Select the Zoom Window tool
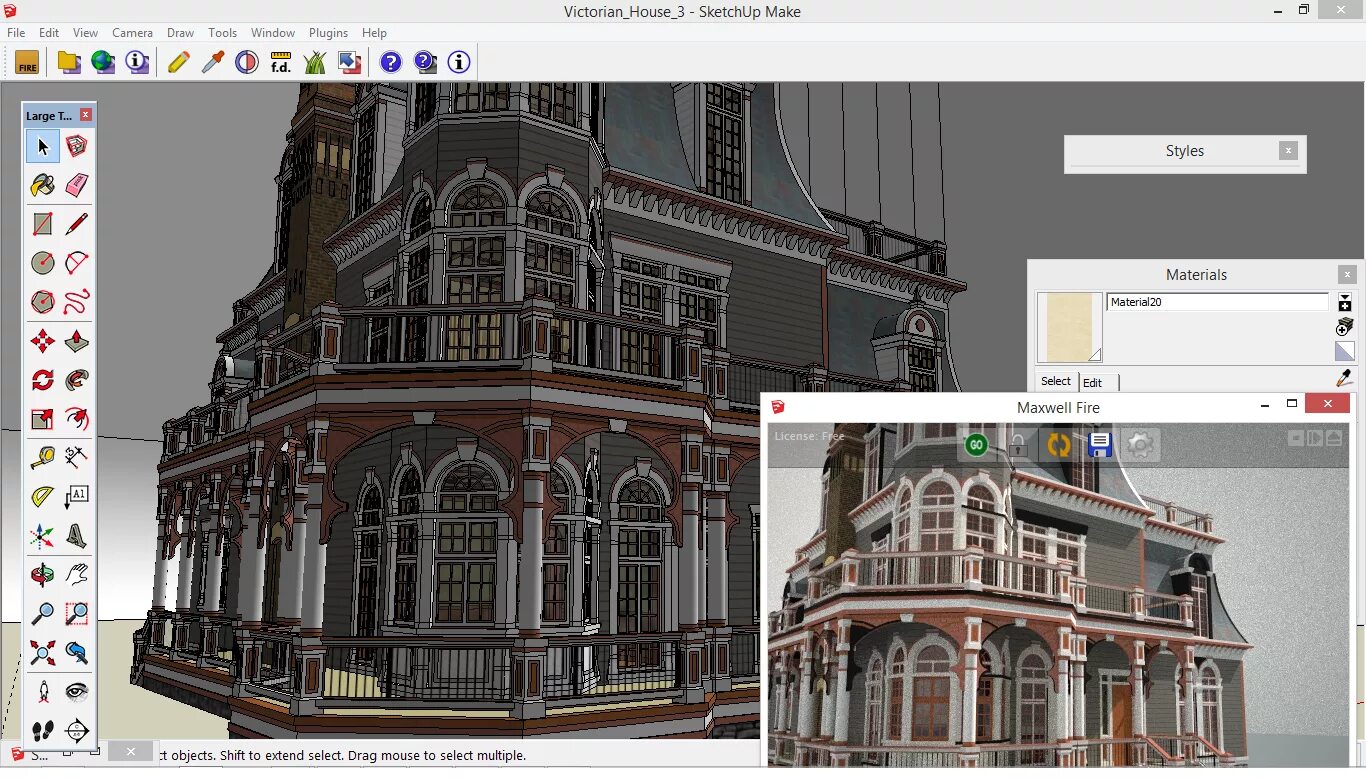The height and width of the screenshot is (778, 1366). click(x=77, y=614)
